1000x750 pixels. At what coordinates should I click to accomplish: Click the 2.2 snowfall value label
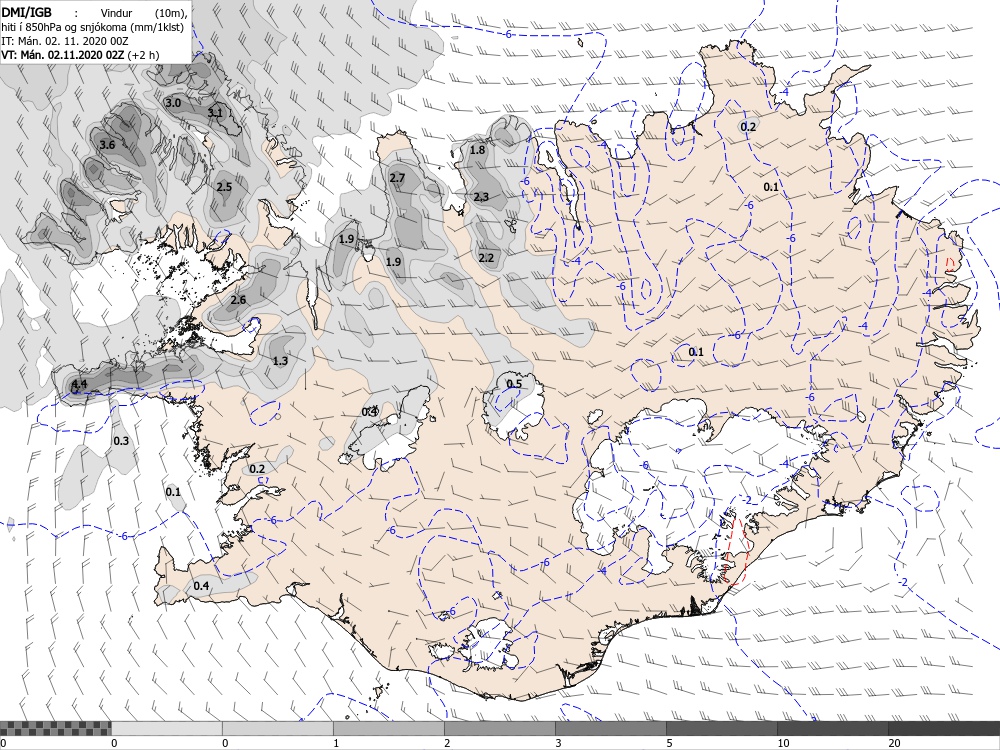click(486, 258)
